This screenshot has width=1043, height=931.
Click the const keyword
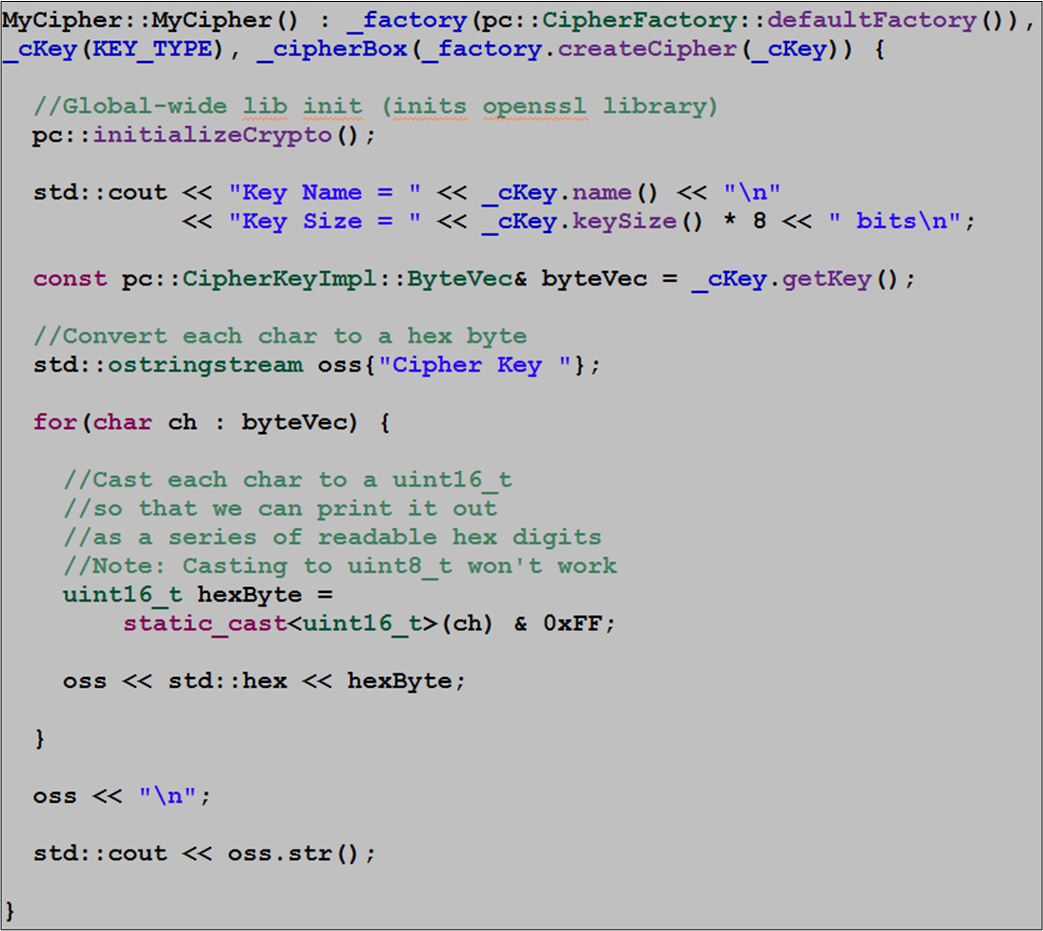tap(69, 279)
